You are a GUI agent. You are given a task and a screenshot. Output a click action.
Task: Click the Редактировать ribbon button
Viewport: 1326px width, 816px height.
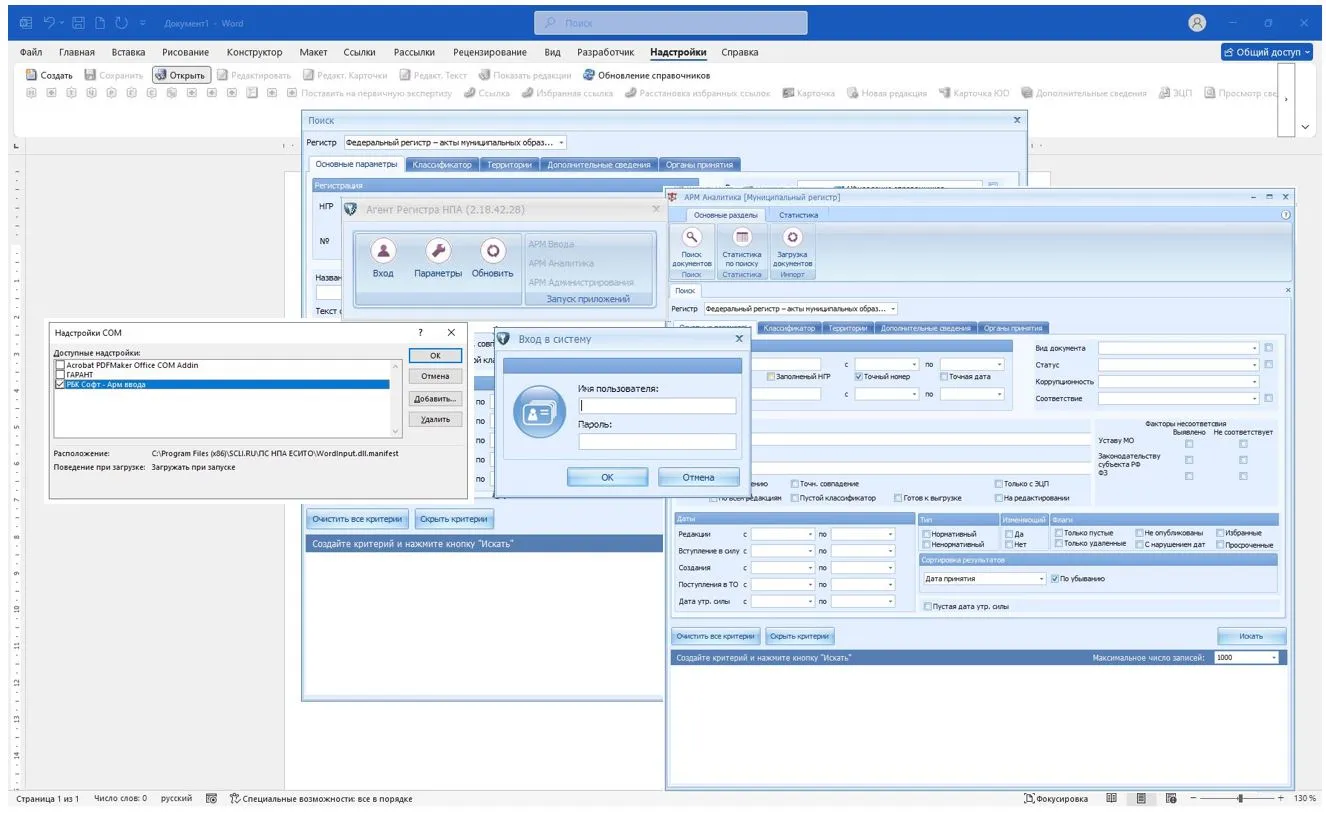pos(253,75)
